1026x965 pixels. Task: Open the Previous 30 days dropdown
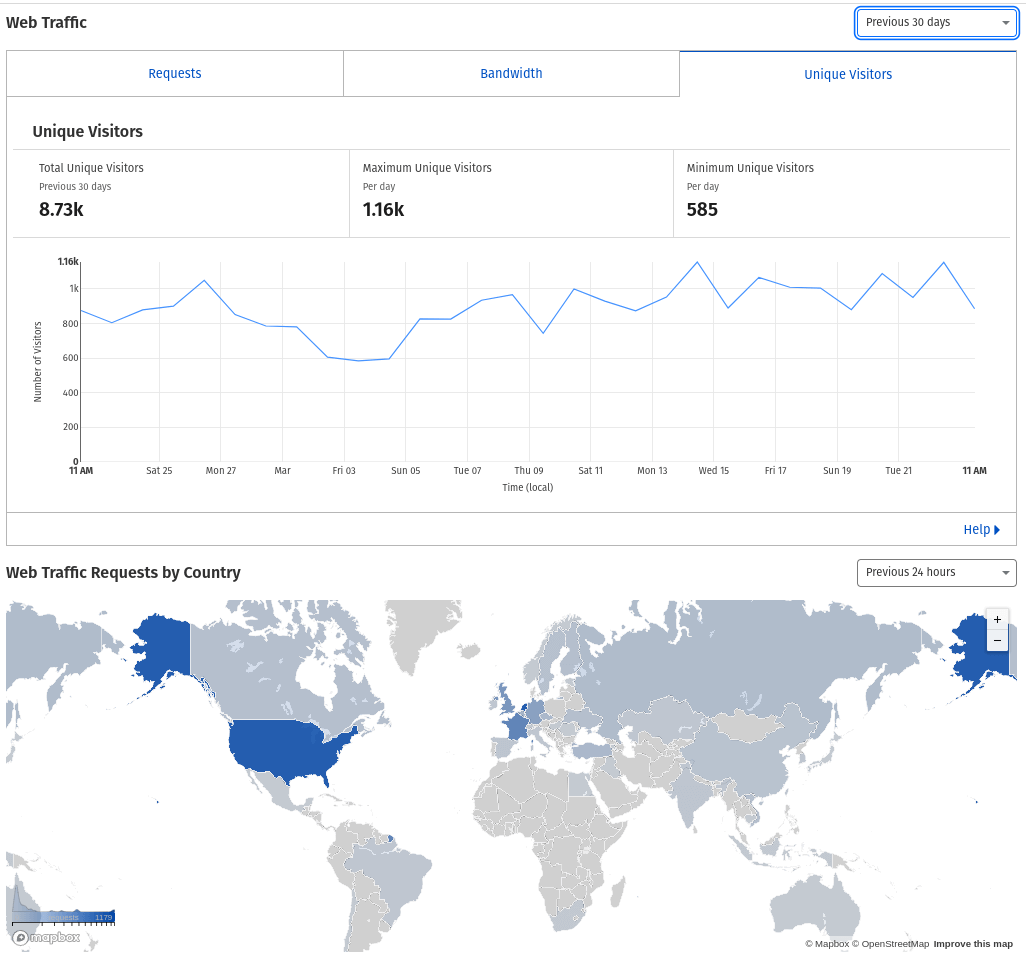(x=936, y=23)
